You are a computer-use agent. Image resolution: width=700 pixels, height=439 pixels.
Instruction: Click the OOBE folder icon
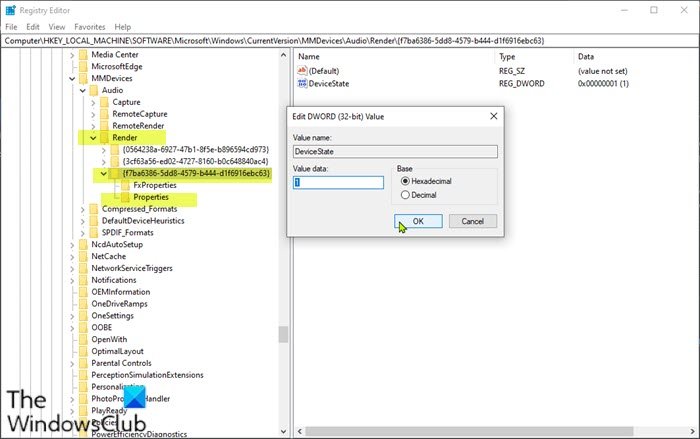pyautogui.click(x=83, y=327)
